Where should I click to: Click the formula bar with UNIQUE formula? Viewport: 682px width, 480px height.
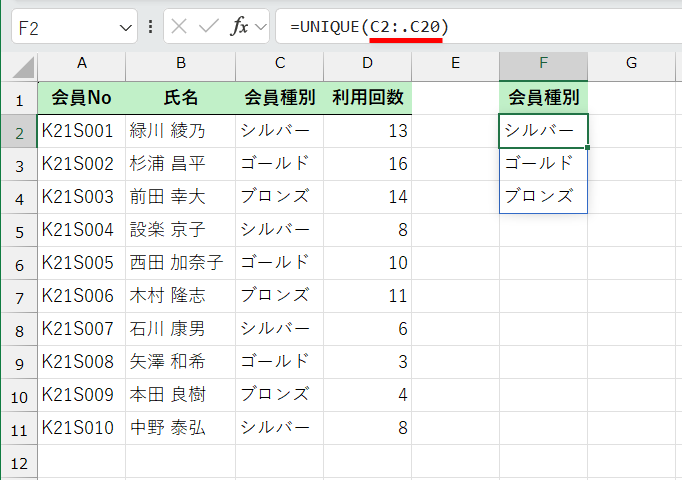pyautogui.click(x=478, y=27)
